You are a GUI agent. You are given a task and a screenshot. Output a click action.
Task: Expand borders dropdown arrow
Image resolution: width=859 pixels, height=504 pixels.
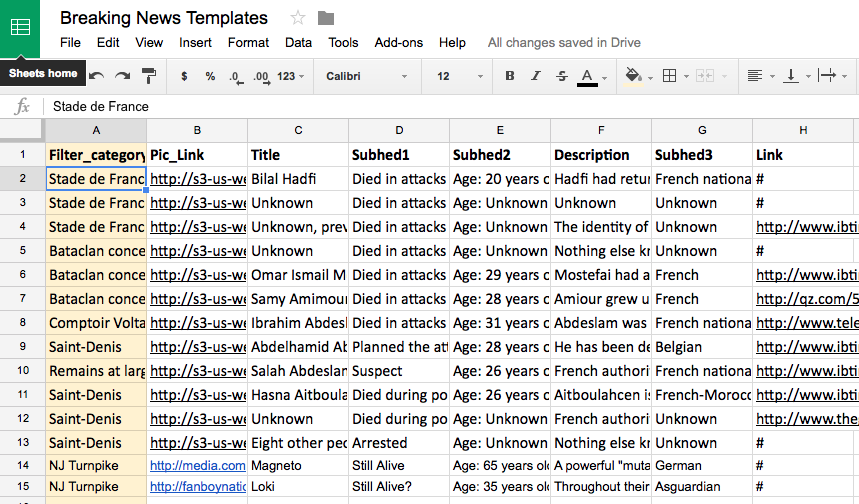pos(686,77)
